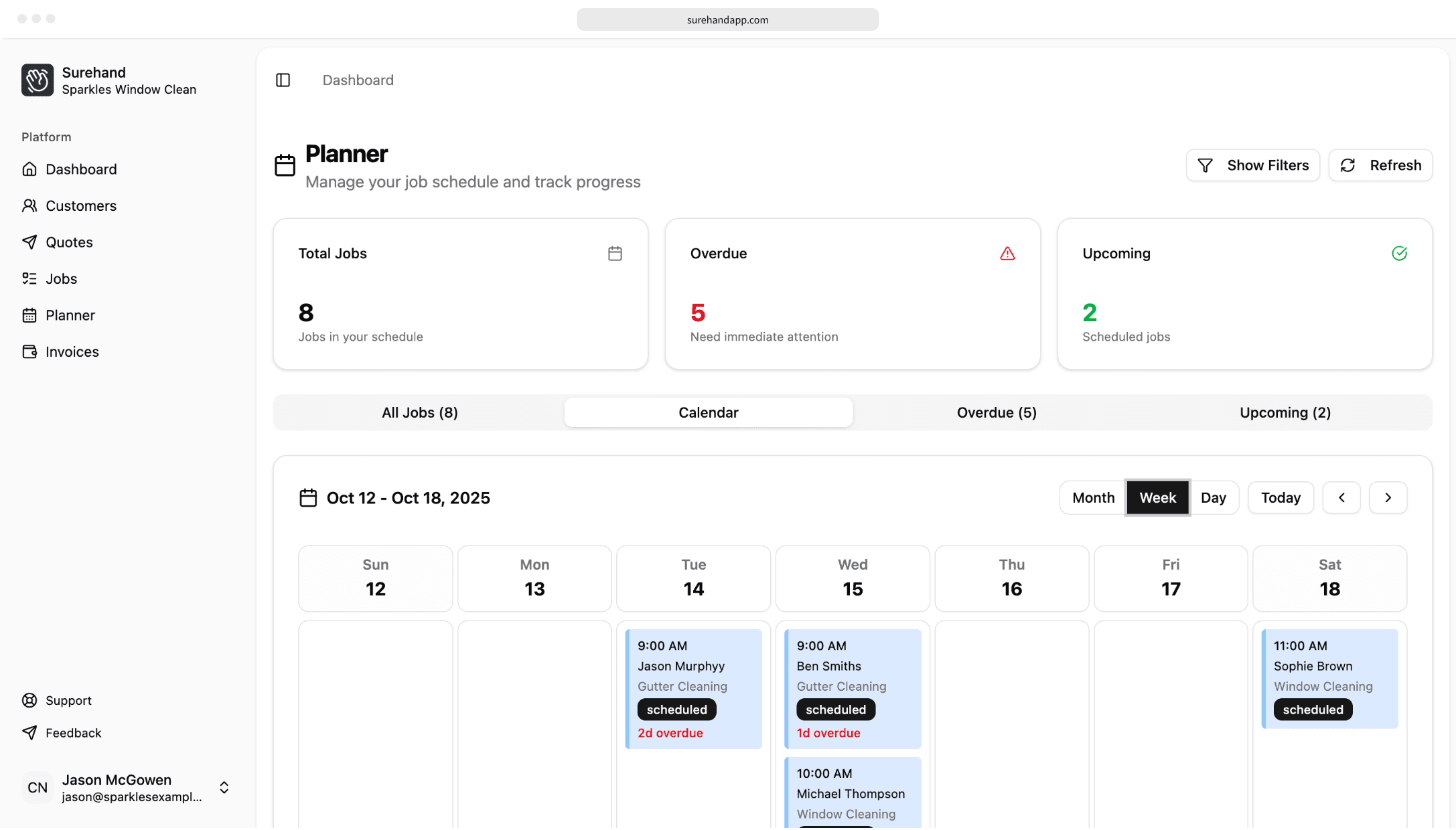Select the Week view toggle
Viewport: 1456px width, 830px height.
[x=1157, y=498]
